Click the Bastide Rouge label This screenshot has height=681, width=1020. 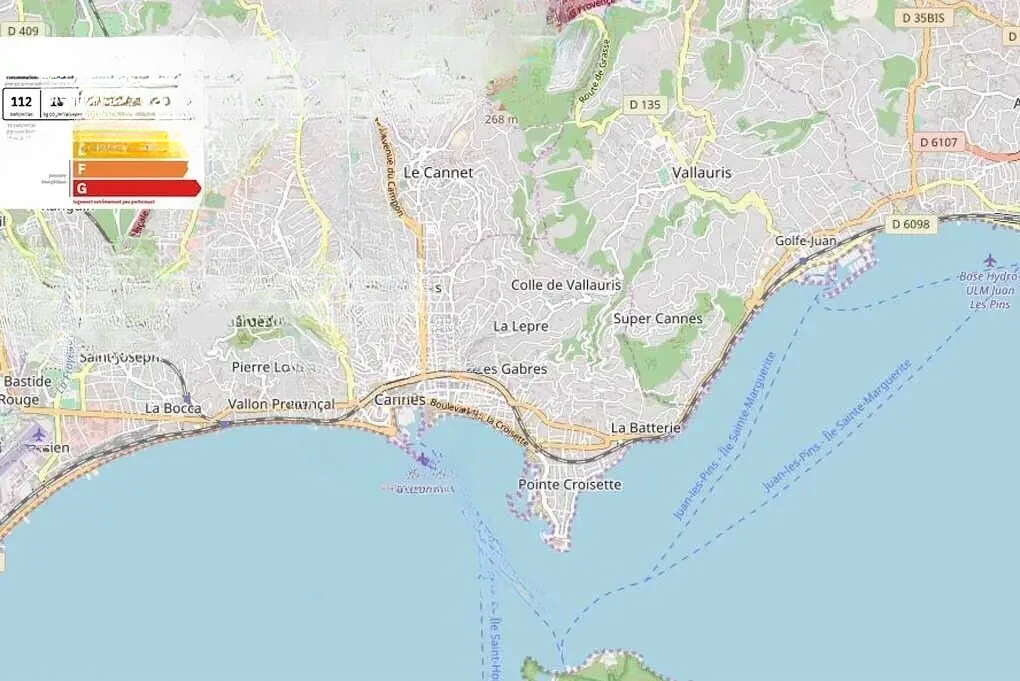[26, 390]
